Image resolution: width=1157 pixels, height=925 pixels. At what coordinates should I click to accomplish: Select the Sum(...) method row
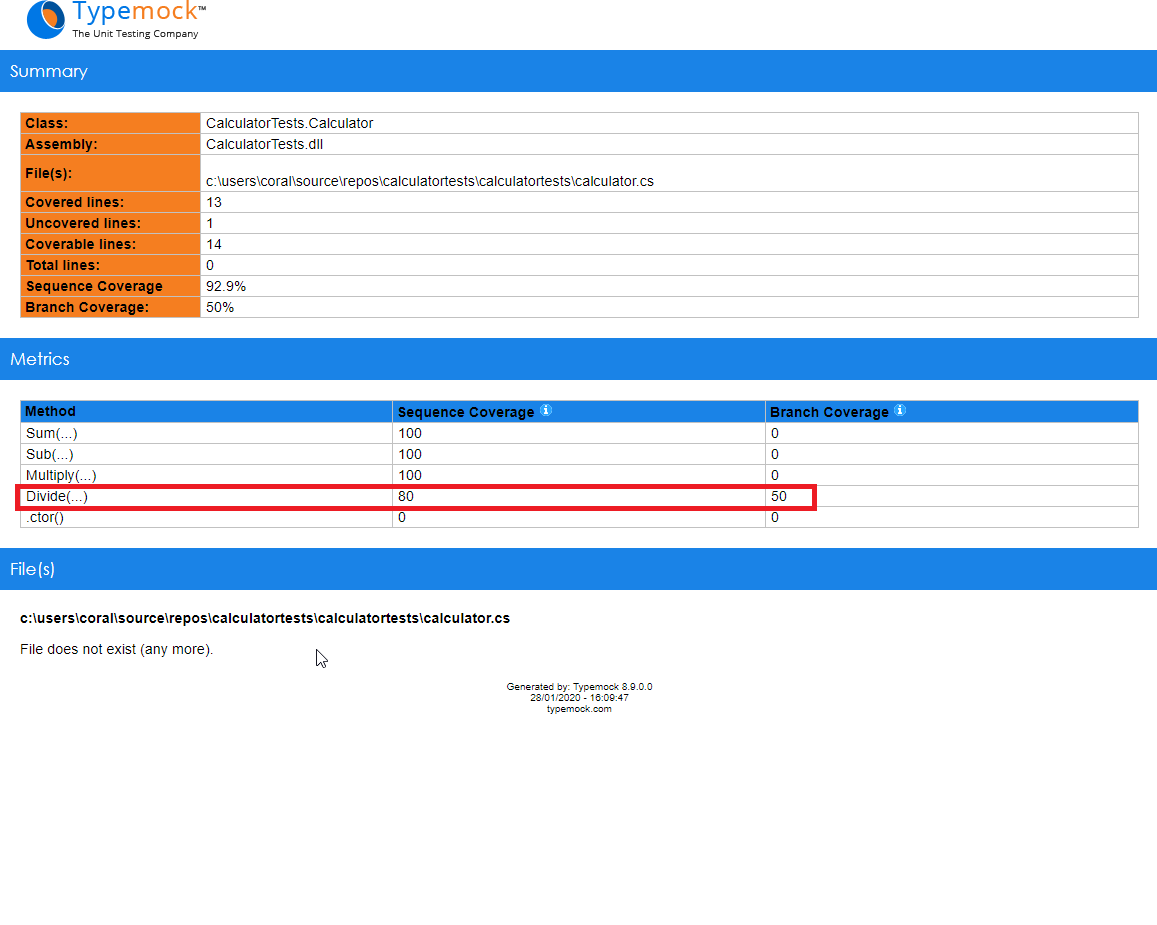pos(579,433)
